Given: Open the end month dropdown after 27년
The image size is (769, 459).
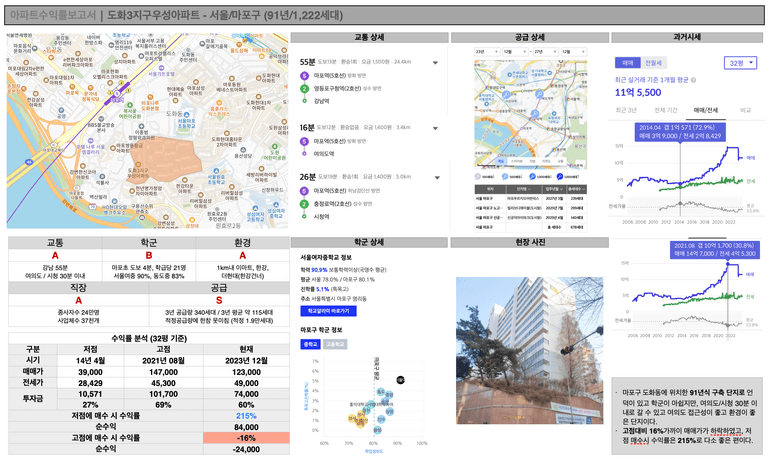Looking at the screenshot, I should pos(573,51).
